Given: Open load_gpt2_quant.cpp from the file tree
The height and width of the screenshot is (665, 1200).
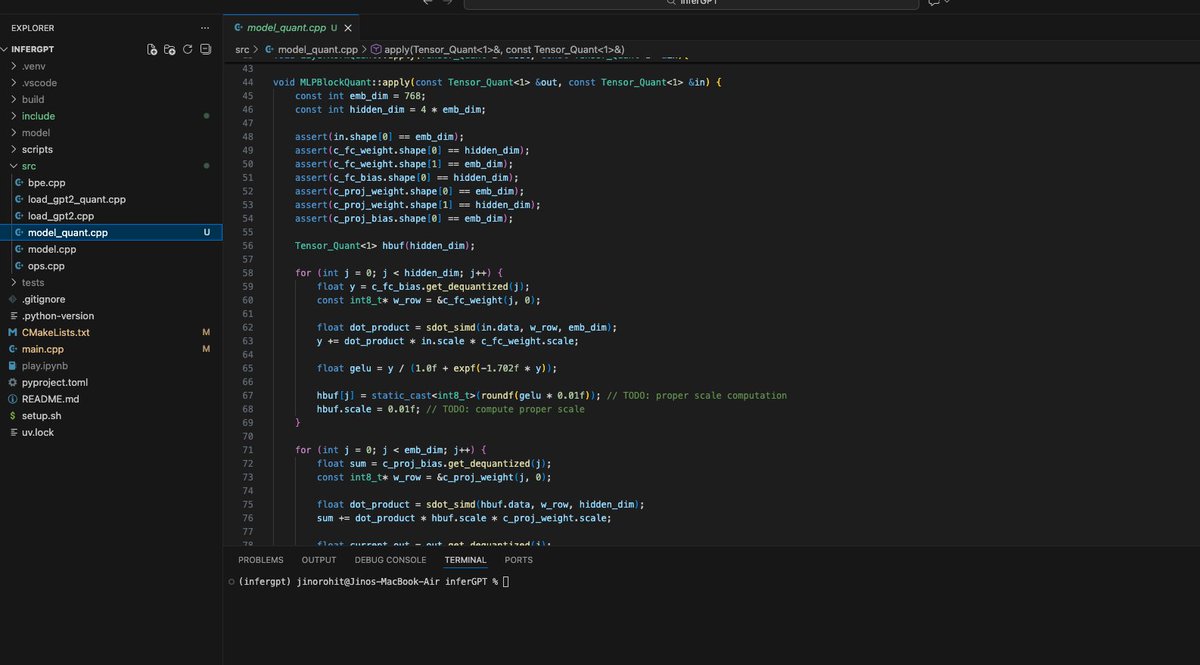Looking at the screenshot, I should pos(111,199).
